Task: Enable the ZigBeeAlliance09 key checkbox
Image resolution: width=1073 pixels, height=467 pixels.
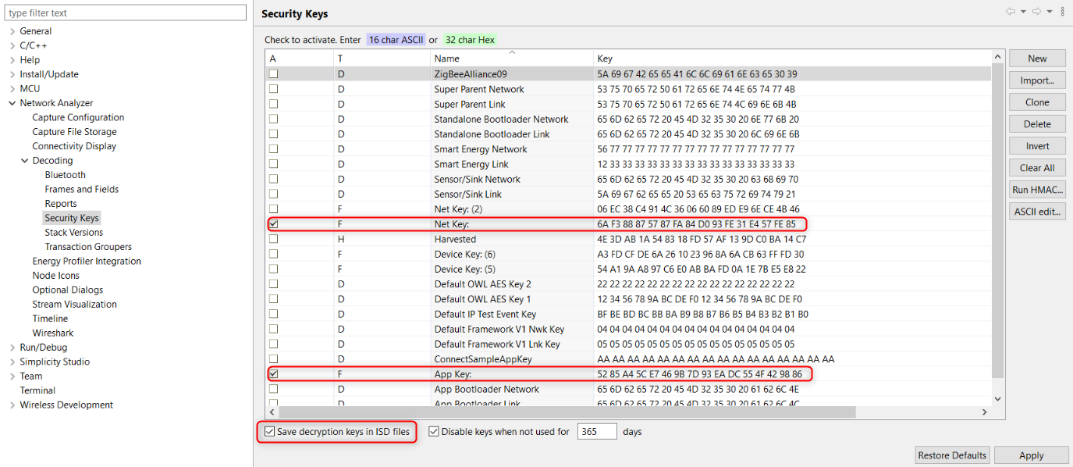Action: point(273,74)
